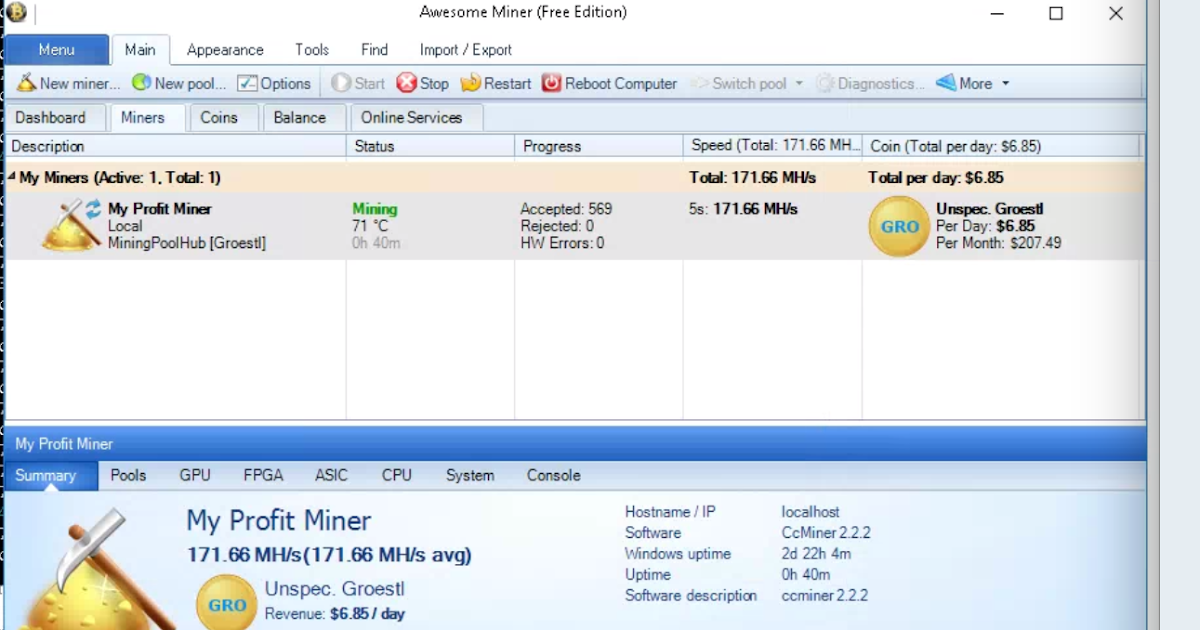Select the Main ribbon tab
This screenshot has height=630, width=1200.
click(140, 50)
